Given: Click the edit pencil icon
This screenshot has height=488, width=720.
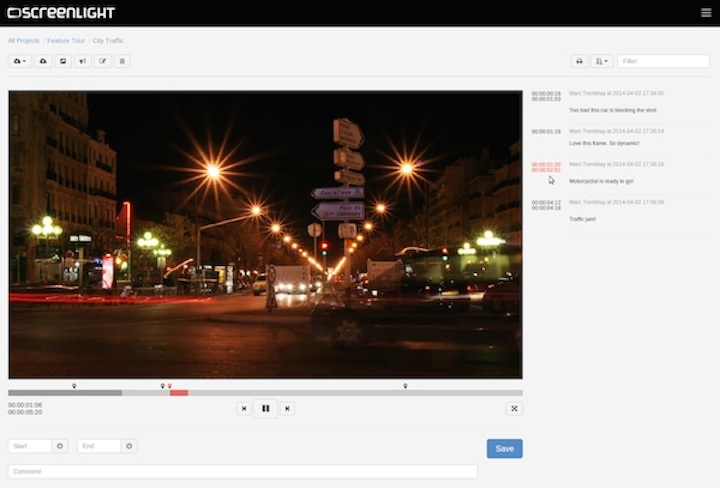Looking at the screenshot, I should tap(102, 61).
